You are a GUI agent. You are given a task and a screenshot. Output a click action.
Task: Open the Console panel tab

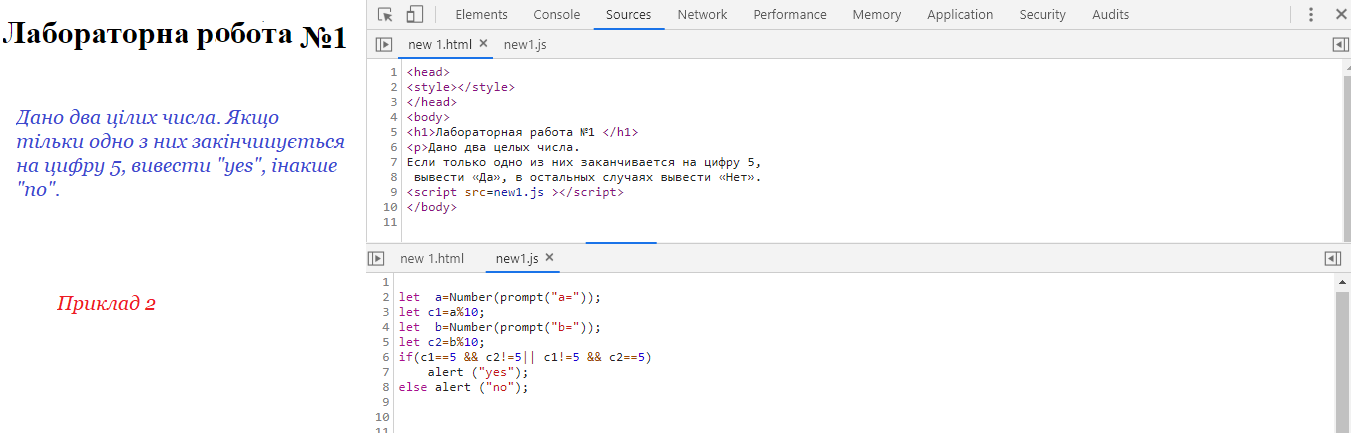556,15
